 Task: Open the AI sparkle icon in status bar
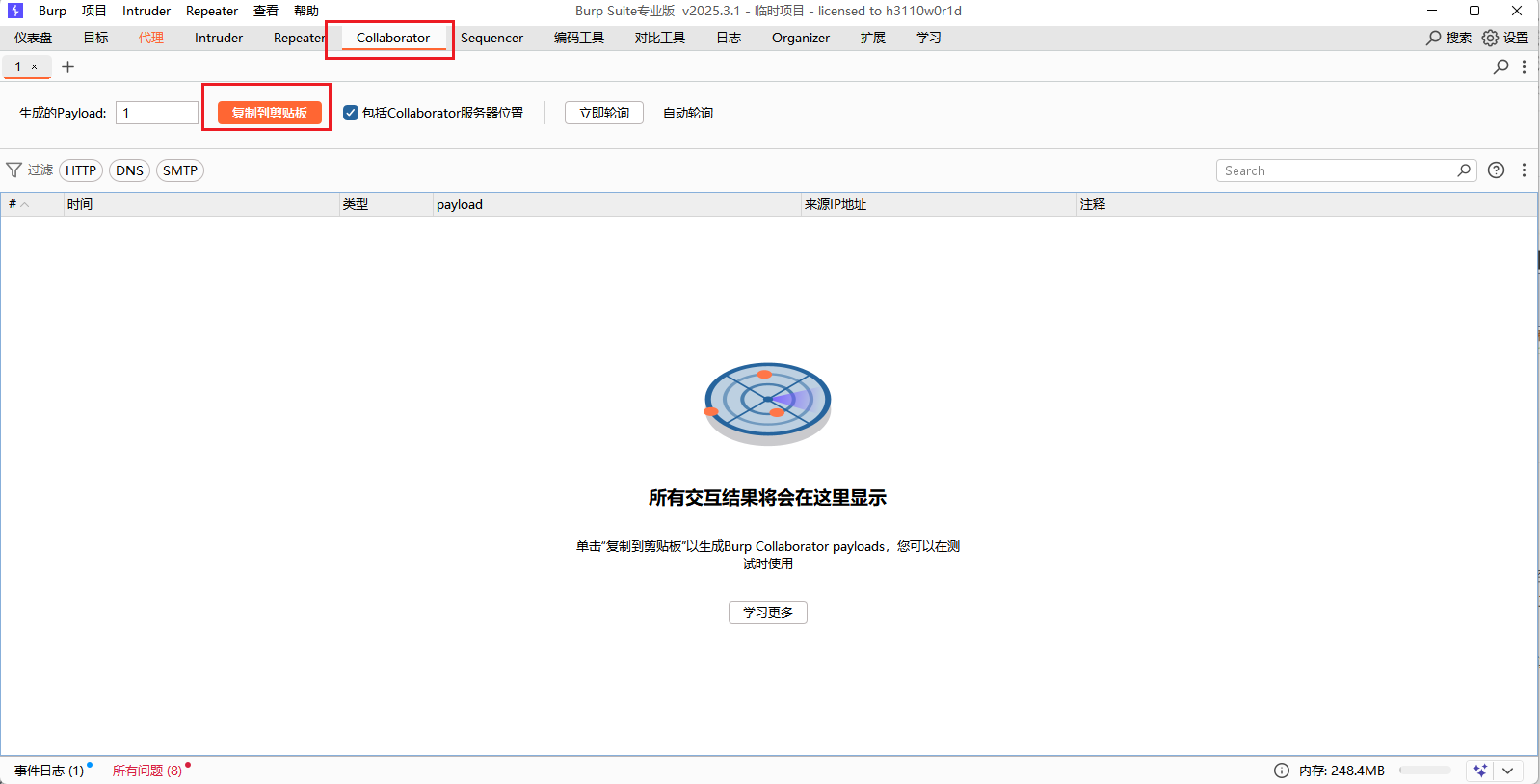pos(1480,771)
